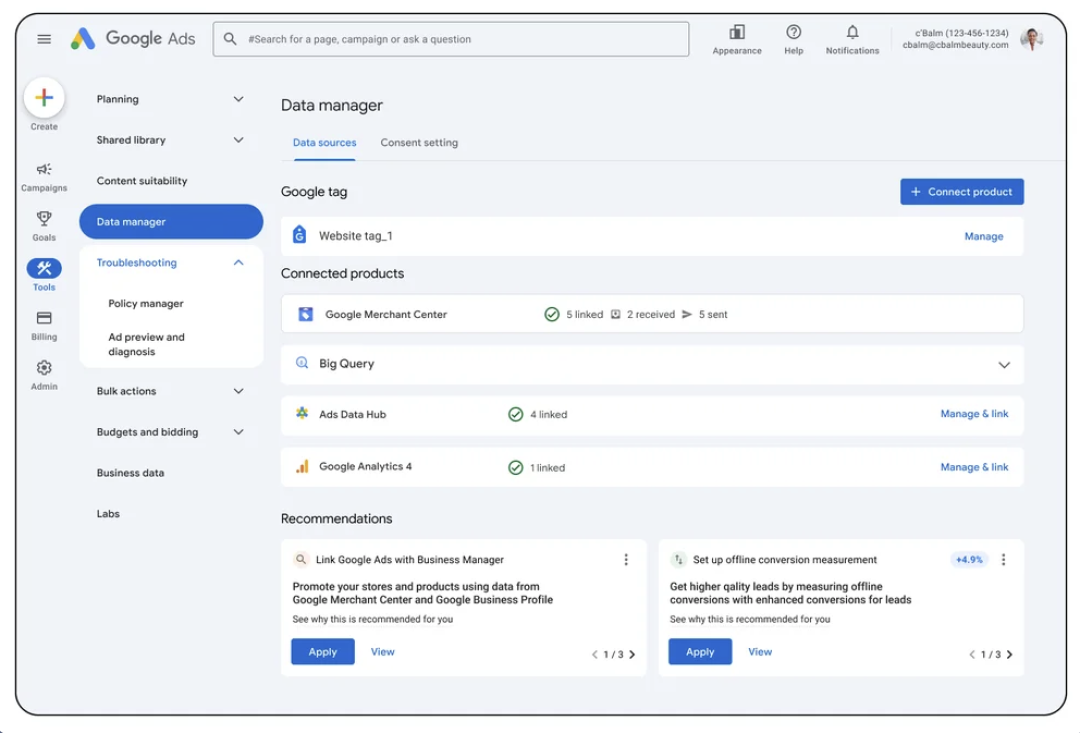Apply the offline conversion recommendation
1080x733 pixels.
pyautogui.click(x=700, y=652)
